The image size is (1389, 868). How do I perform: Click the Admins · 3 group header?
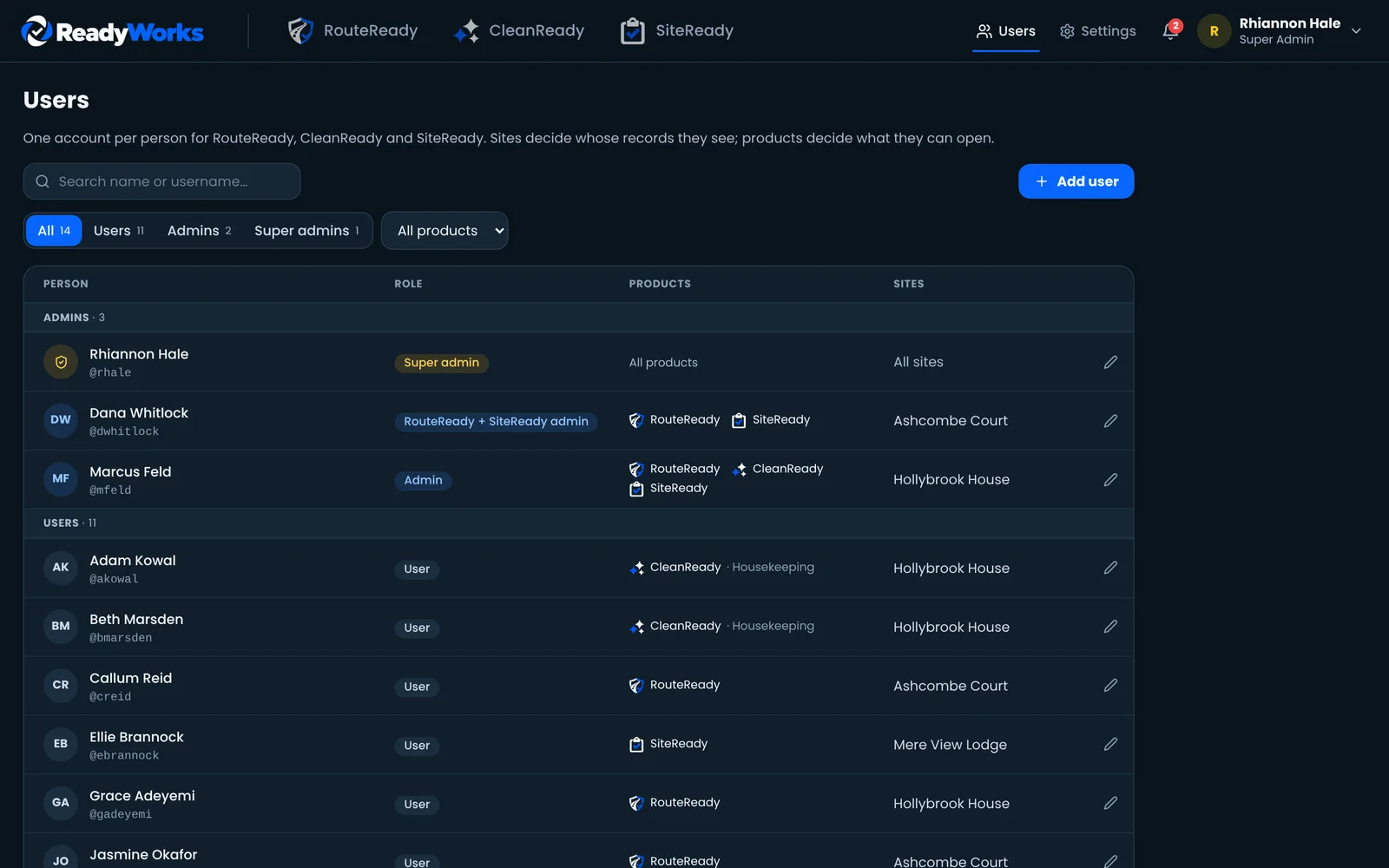pos(578,318)
